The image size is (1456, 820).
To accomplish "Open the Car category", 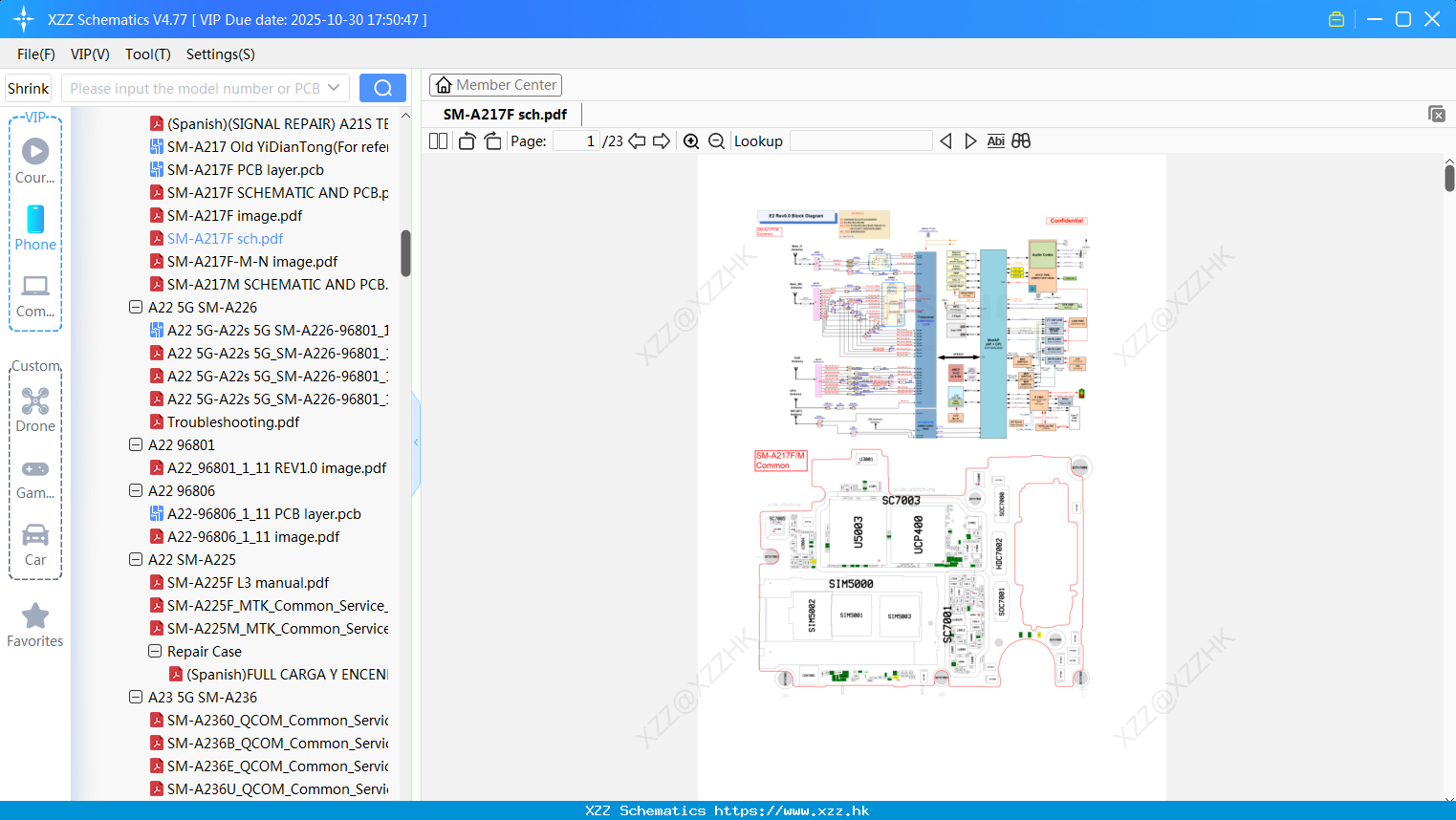I will 35,545.
